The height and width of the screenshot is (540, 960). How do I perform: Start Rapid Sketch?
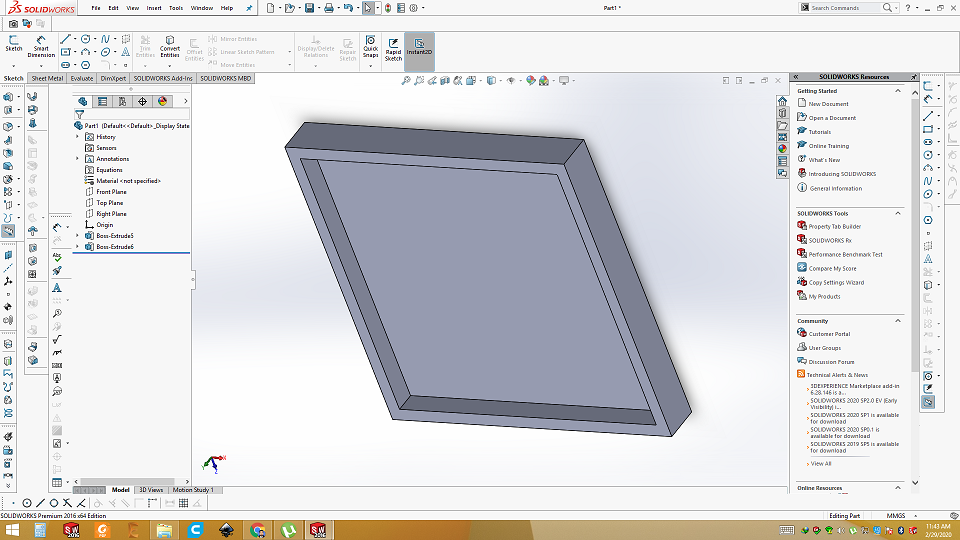pos(393,49)
